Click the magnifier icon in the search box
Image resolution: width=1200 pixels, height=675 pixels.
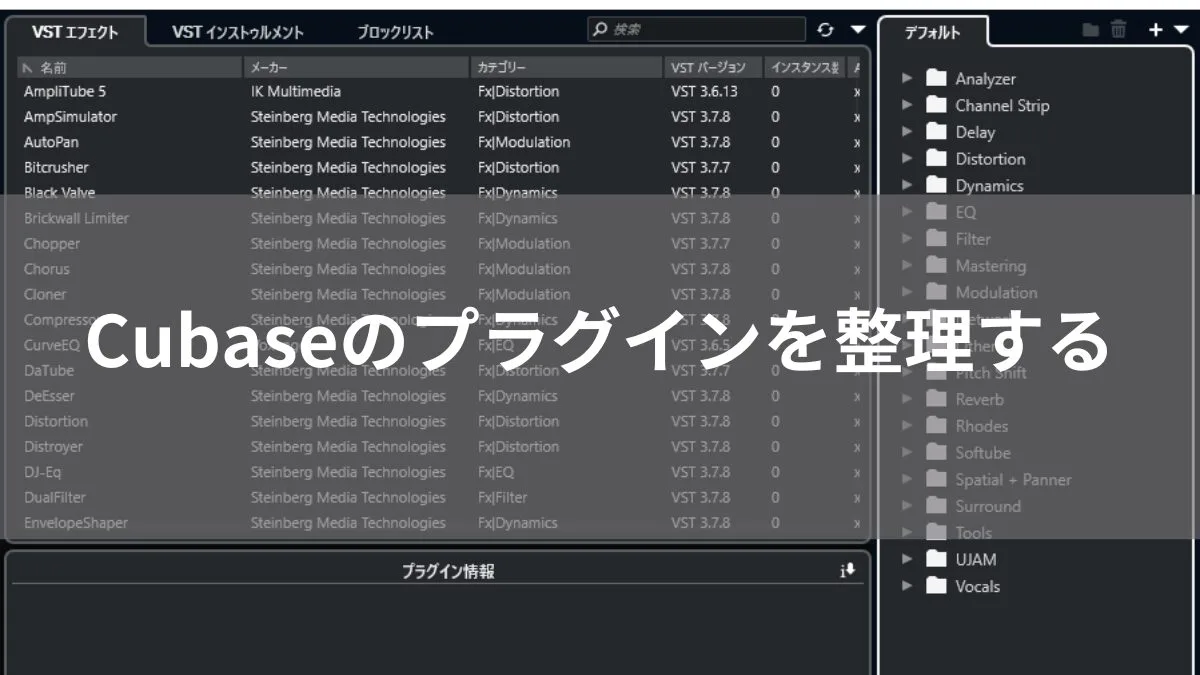pos(600,30)
